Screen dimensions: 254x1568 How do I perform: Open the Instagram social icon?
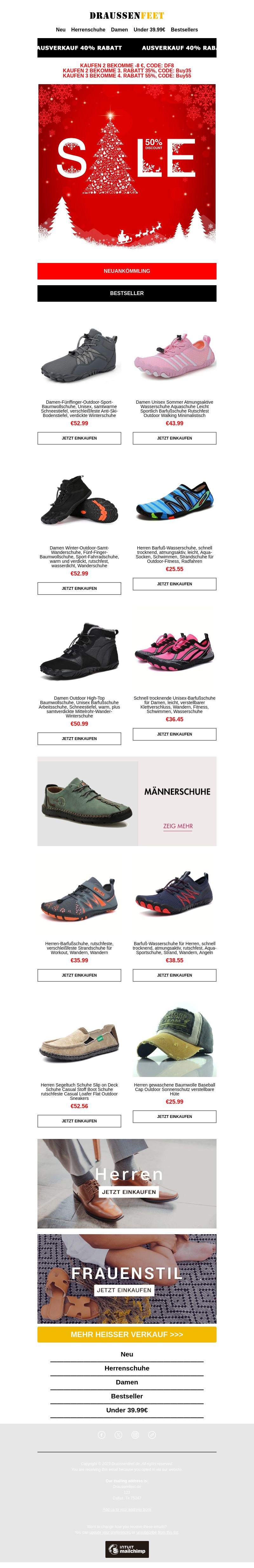click(135, 1435)
